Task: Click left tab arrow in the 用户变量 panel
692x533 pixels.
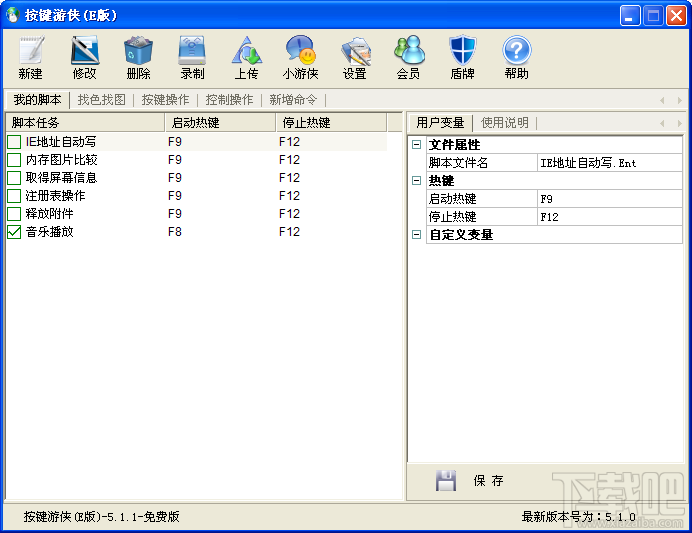Action: 662,123
